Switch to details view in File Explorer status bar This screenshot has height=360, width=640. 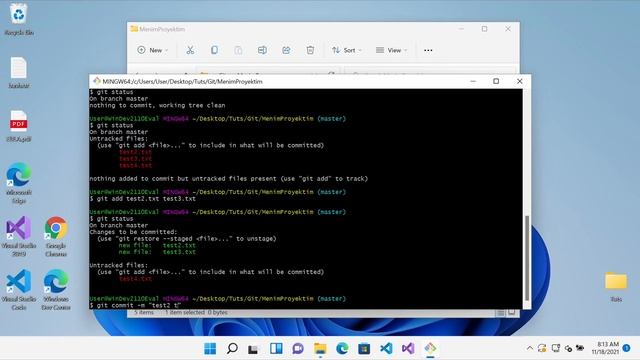pyautogui.click(x=500, y=313)
